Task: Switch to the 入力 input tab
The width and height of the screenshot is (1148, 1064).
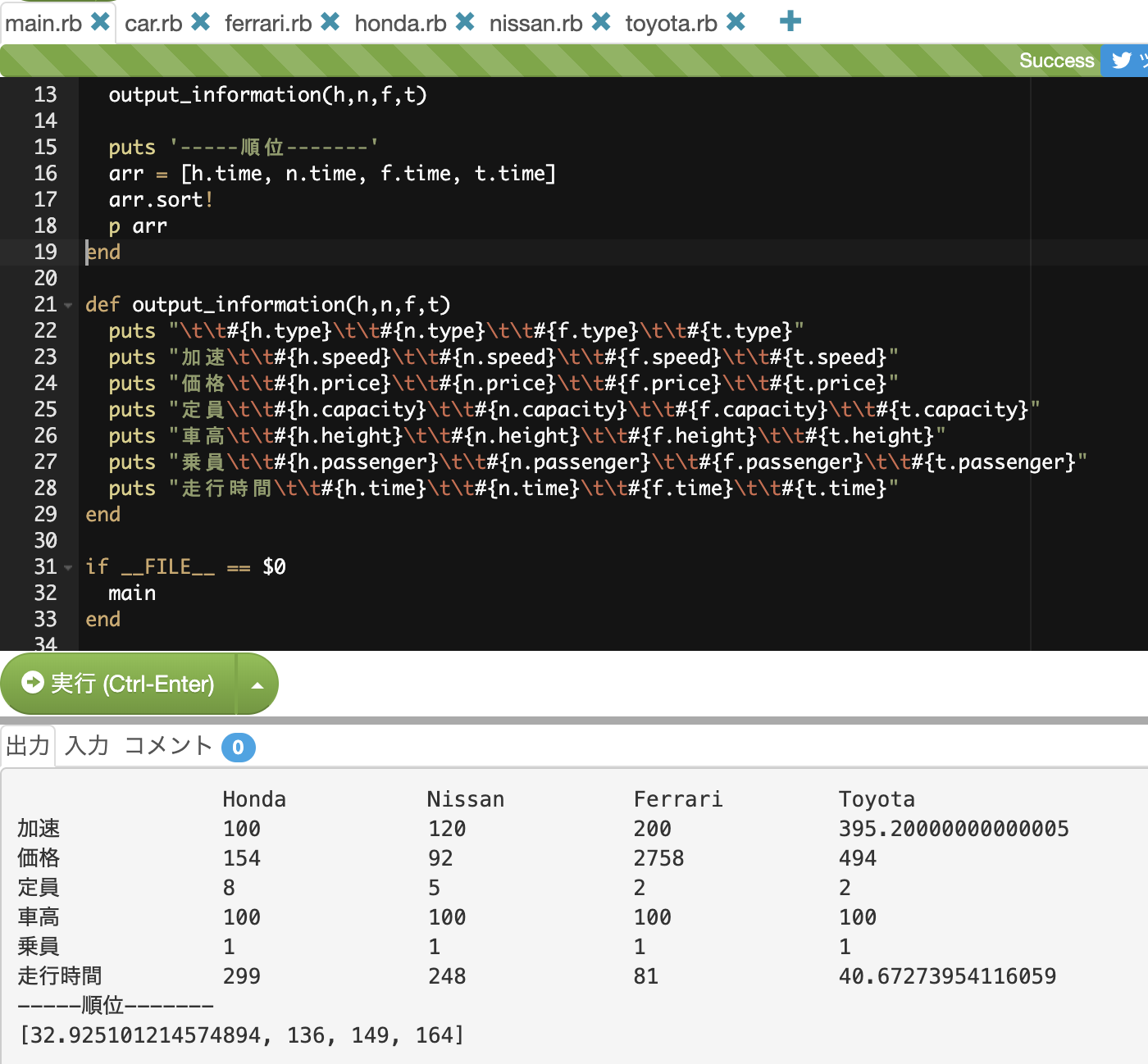Action: [x=87, y=746]
